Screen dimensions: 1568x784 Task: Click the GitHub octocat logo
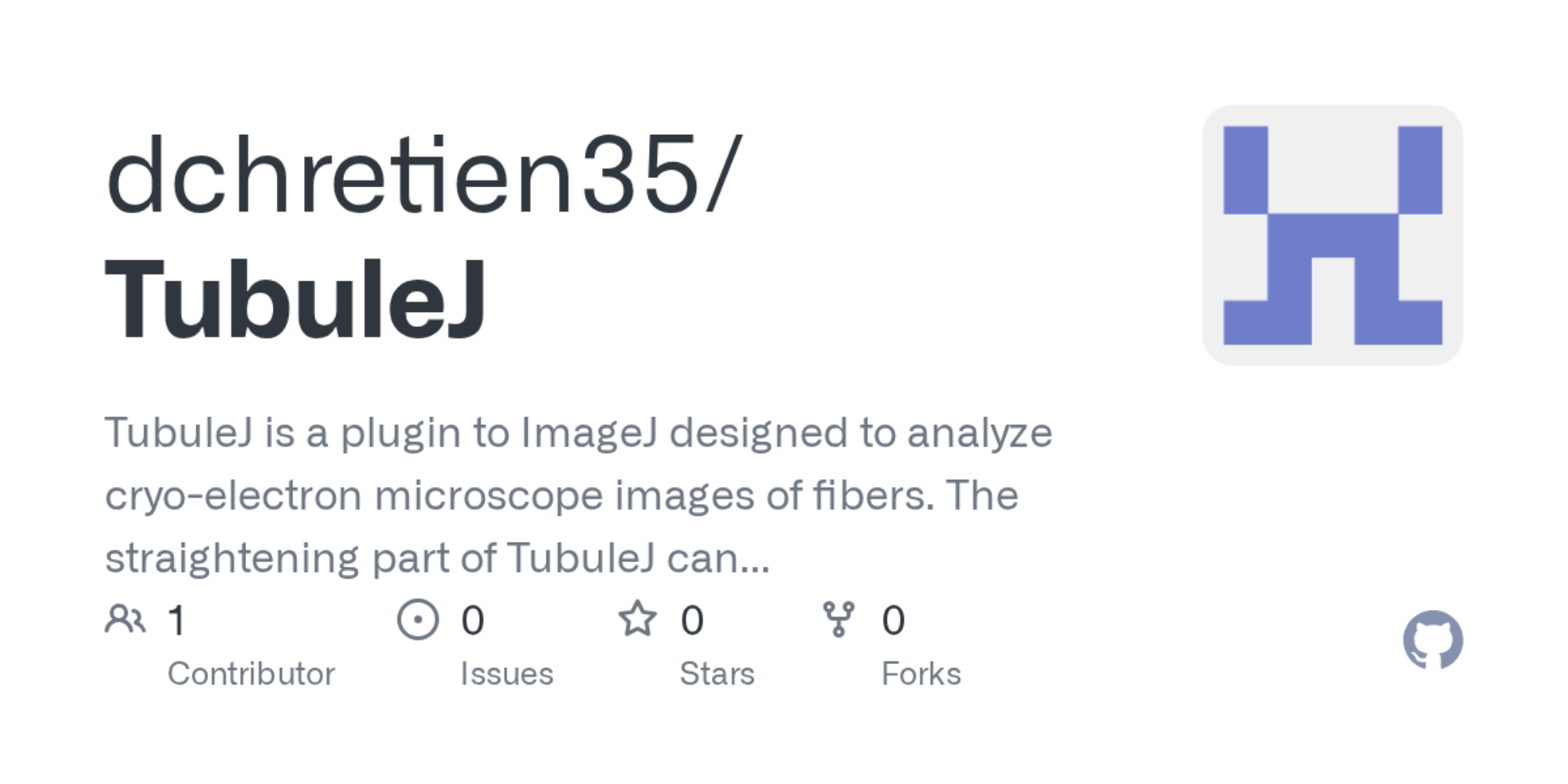[x=1432, y=640]
